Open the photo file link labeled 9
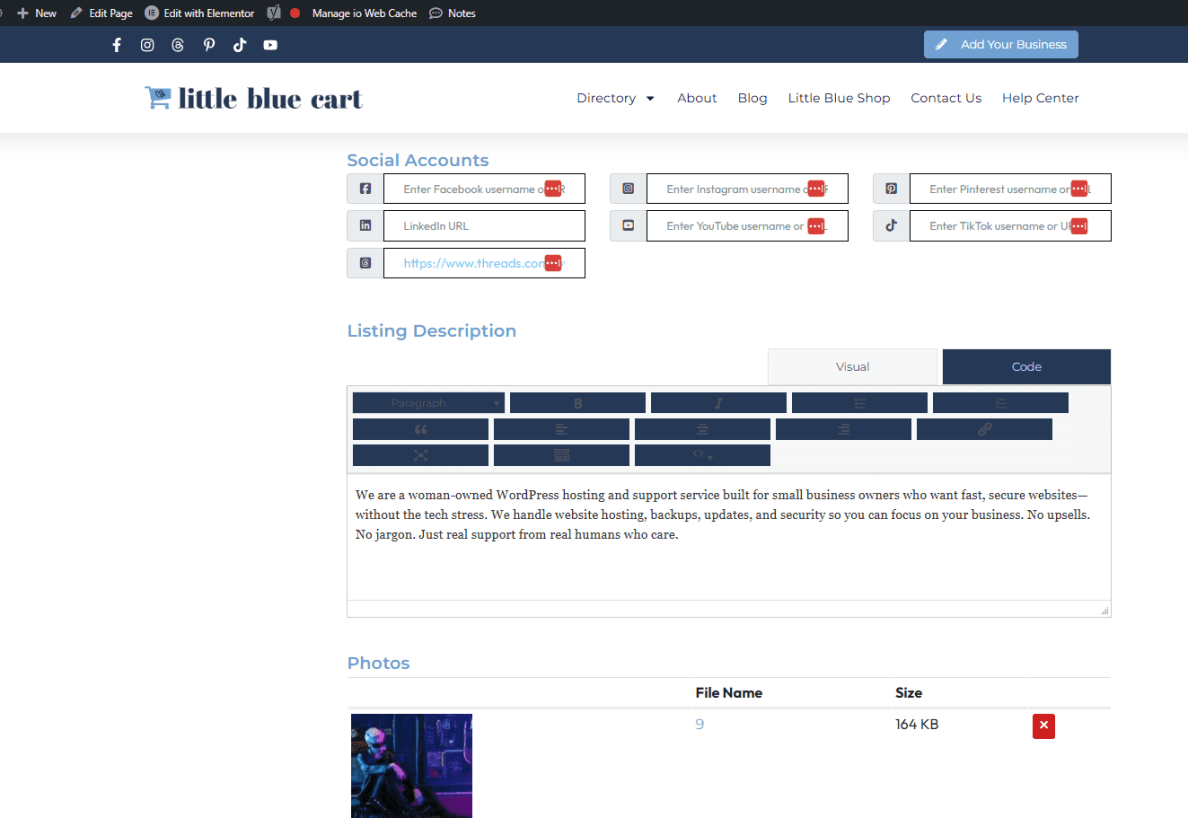The width and height of the screenshot is (1188, 818). (x=699, y=724)
